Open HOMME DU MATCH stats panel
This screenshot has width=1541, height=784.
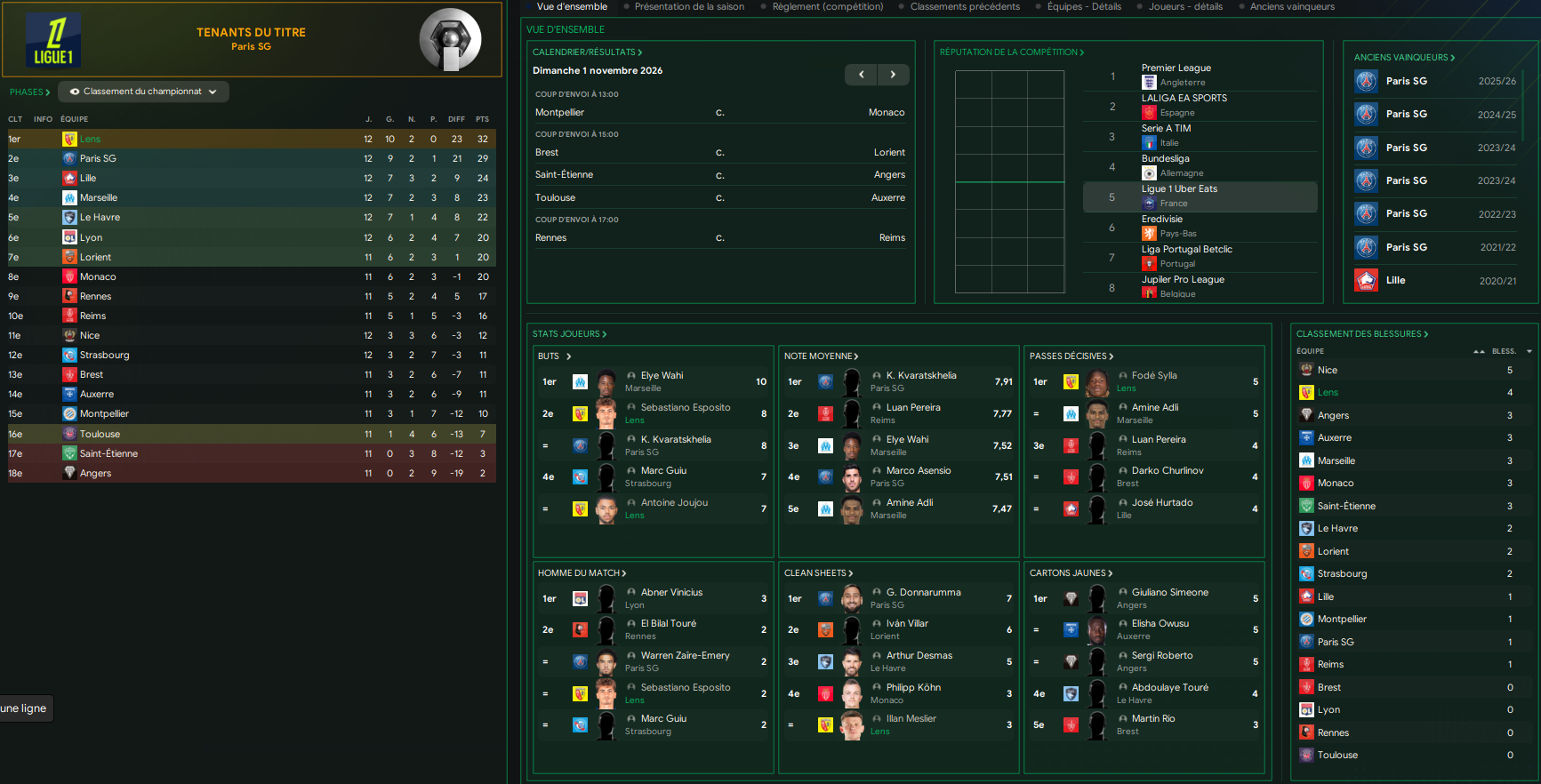pyautogui.click(x=582, y=573)
